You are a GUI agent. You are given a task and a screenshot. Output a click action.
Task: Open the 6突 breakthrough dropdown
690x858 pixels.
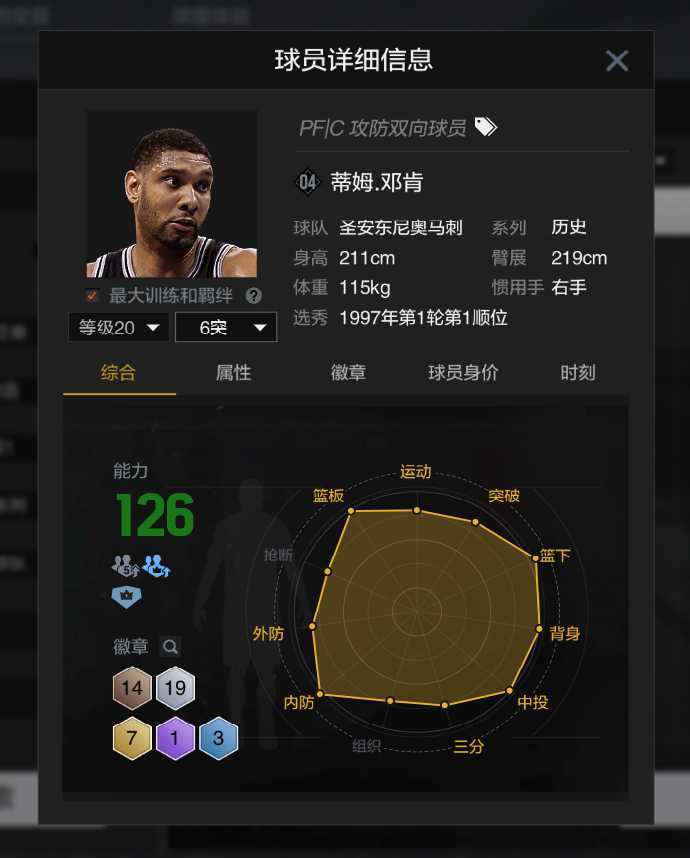click(x=226, y=327)
